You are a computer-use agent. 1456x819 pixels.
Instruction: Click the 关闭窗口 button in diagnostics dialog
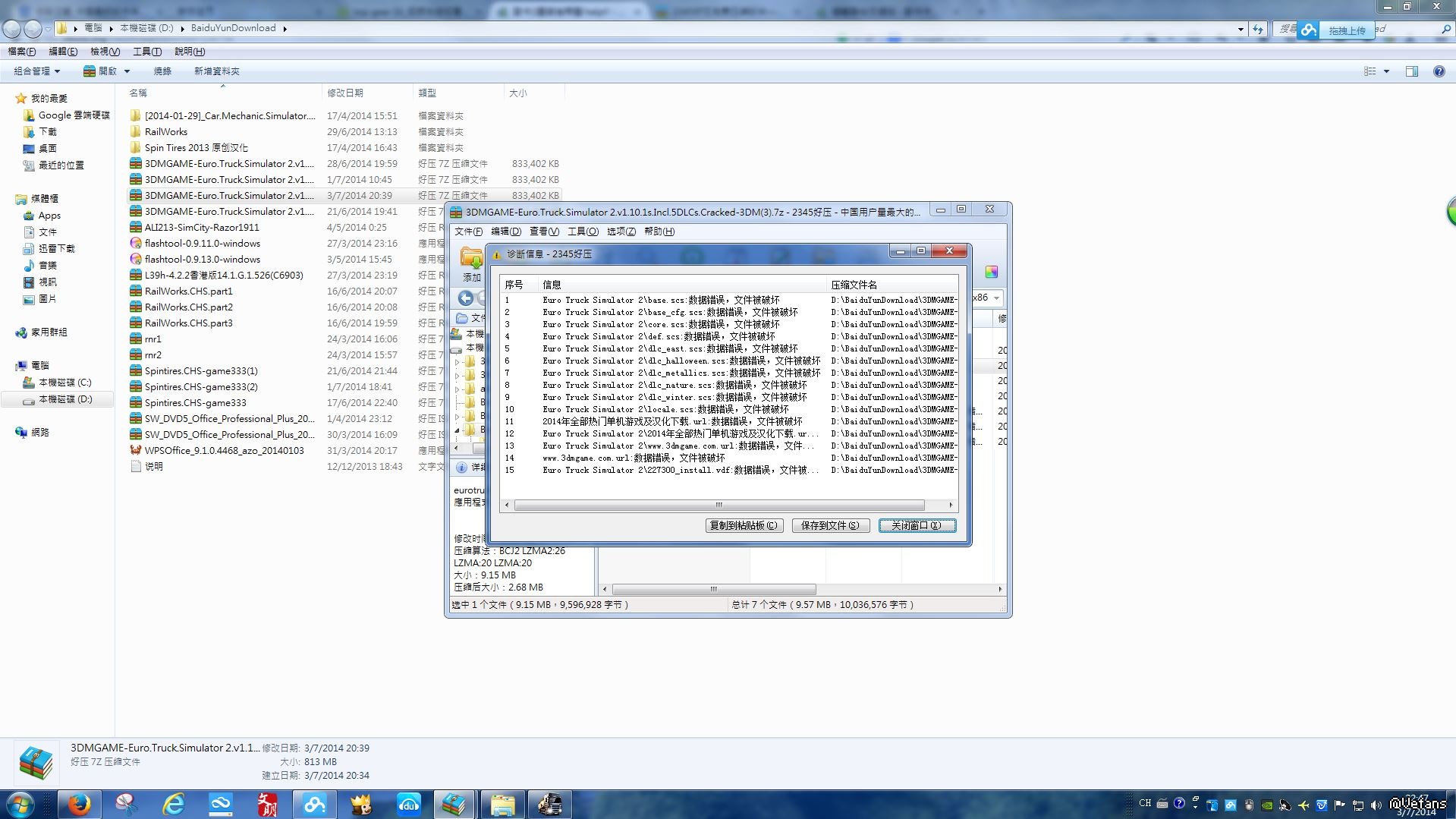[917, 525]
